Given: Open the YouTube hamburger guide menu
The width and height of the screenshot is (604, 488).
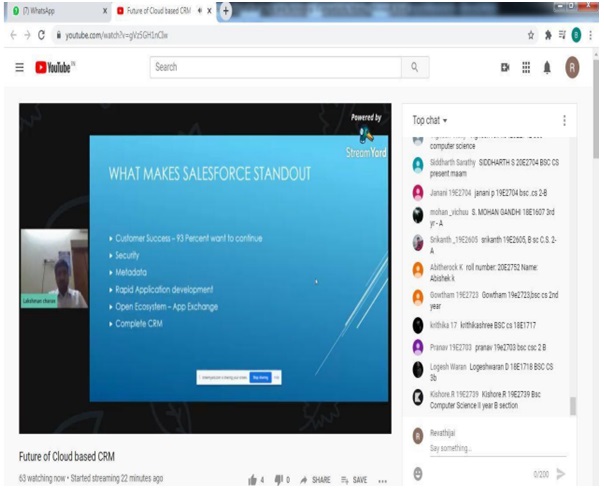Looking at the screenshot, I should [x=19, y=67].
